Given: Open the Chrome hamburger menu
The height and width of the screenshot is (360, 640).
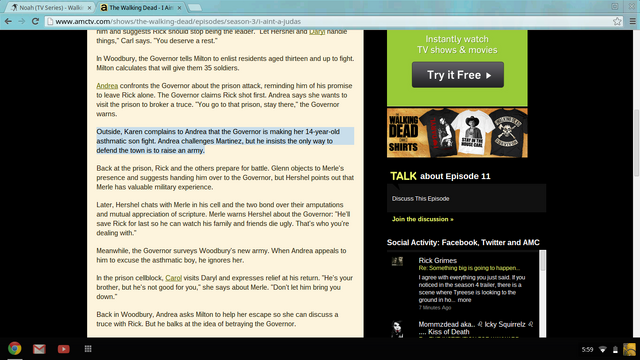Looking at the screenshot, I should (x=632, y=21).
